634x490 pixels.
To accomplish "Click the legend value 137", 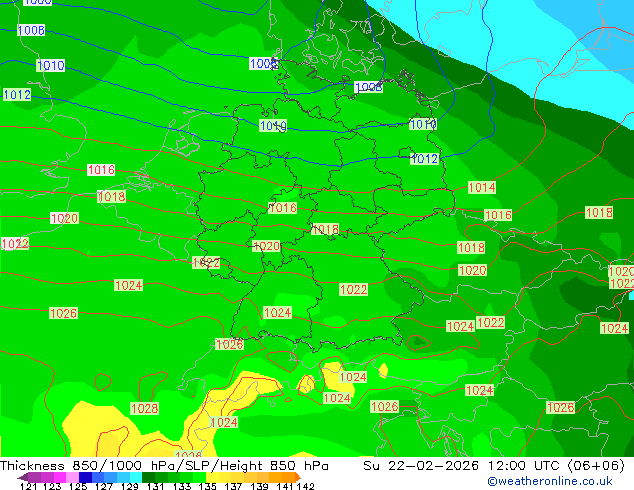I will click(233, 486).
